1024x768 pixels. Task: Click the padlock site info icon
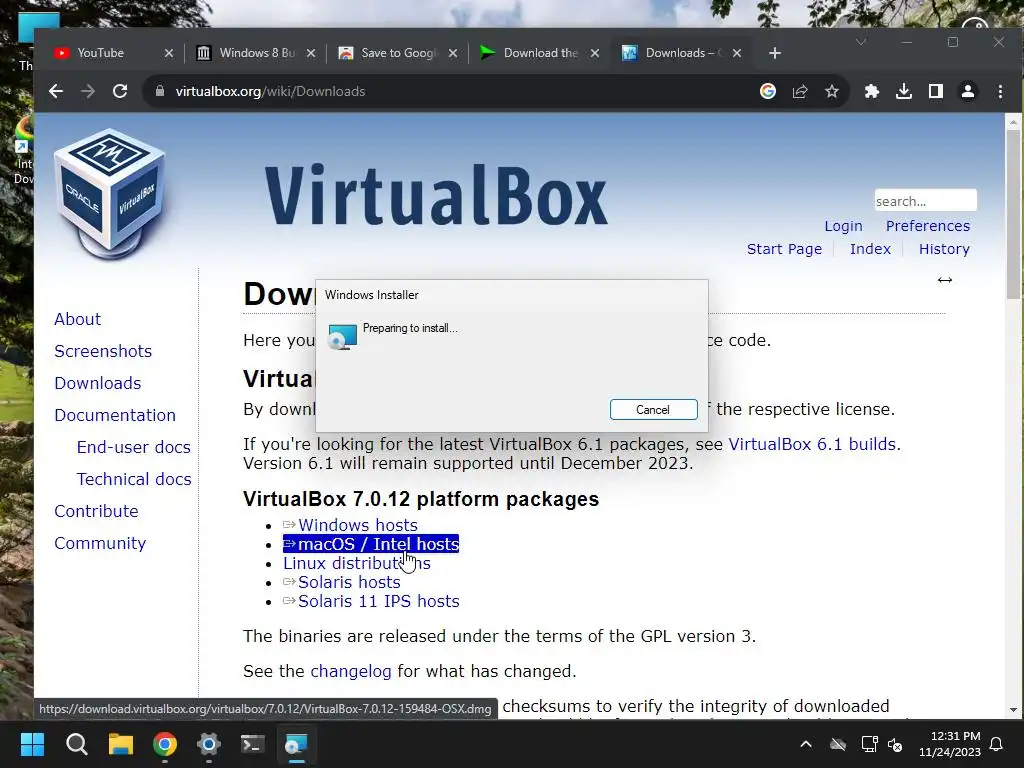click(x=159, y=91)
